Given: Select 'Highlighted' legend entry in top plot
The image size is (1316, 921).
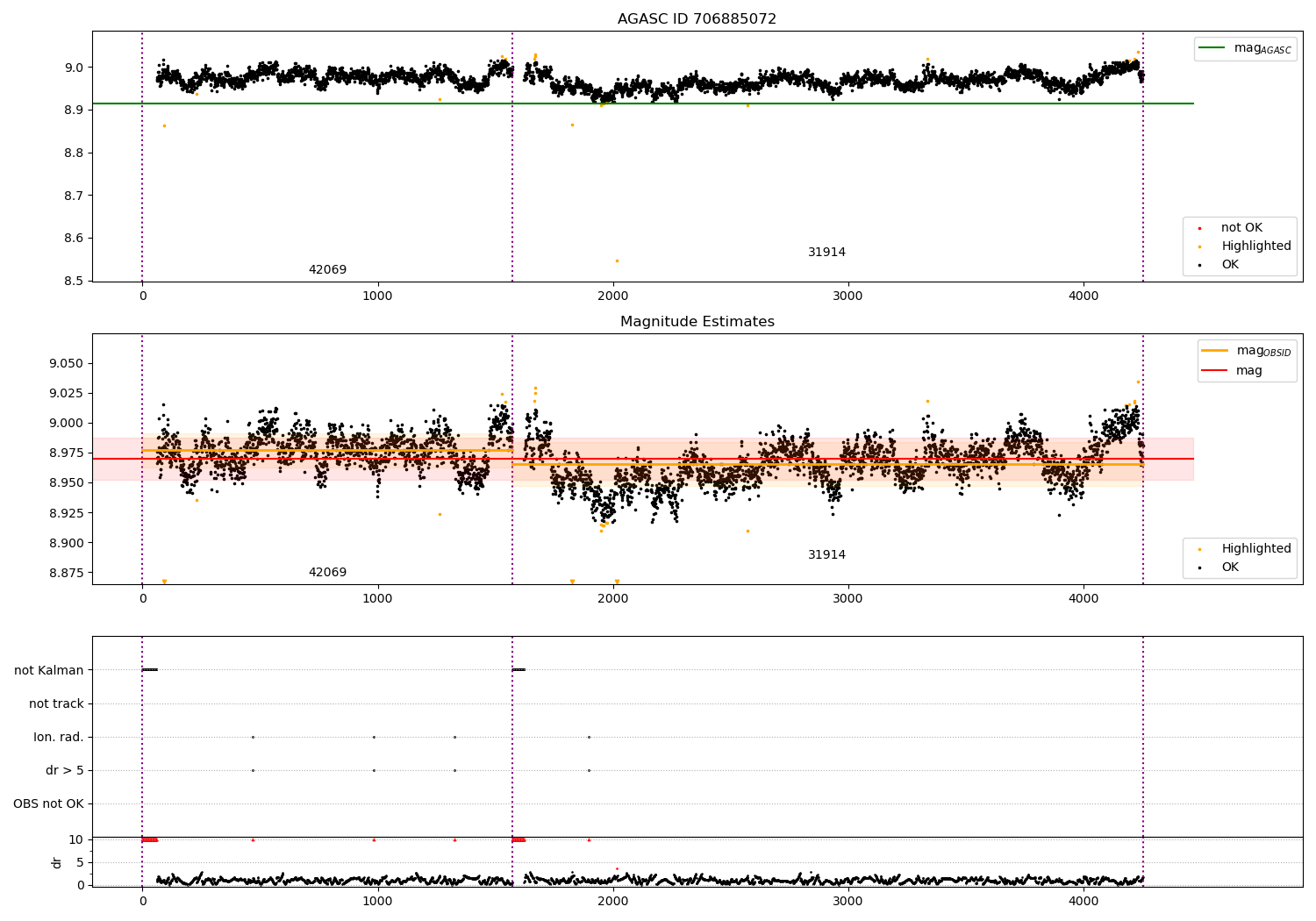Looking at the screenshot, I should point(1244,246).
